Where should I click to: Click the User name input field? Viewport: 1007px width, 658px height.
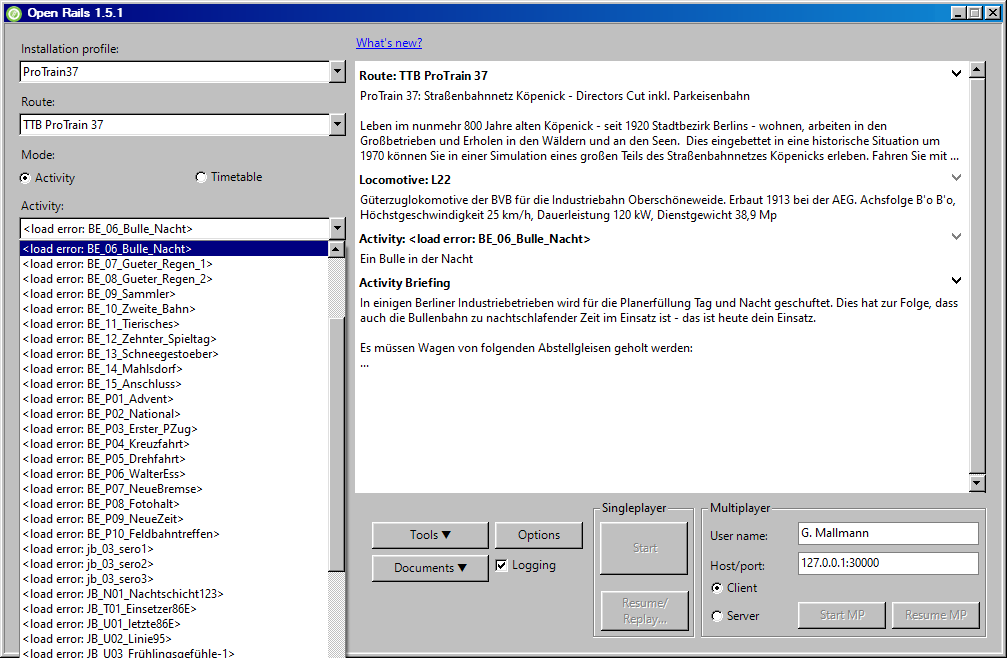pyautogui.click(x=887, y=535)
